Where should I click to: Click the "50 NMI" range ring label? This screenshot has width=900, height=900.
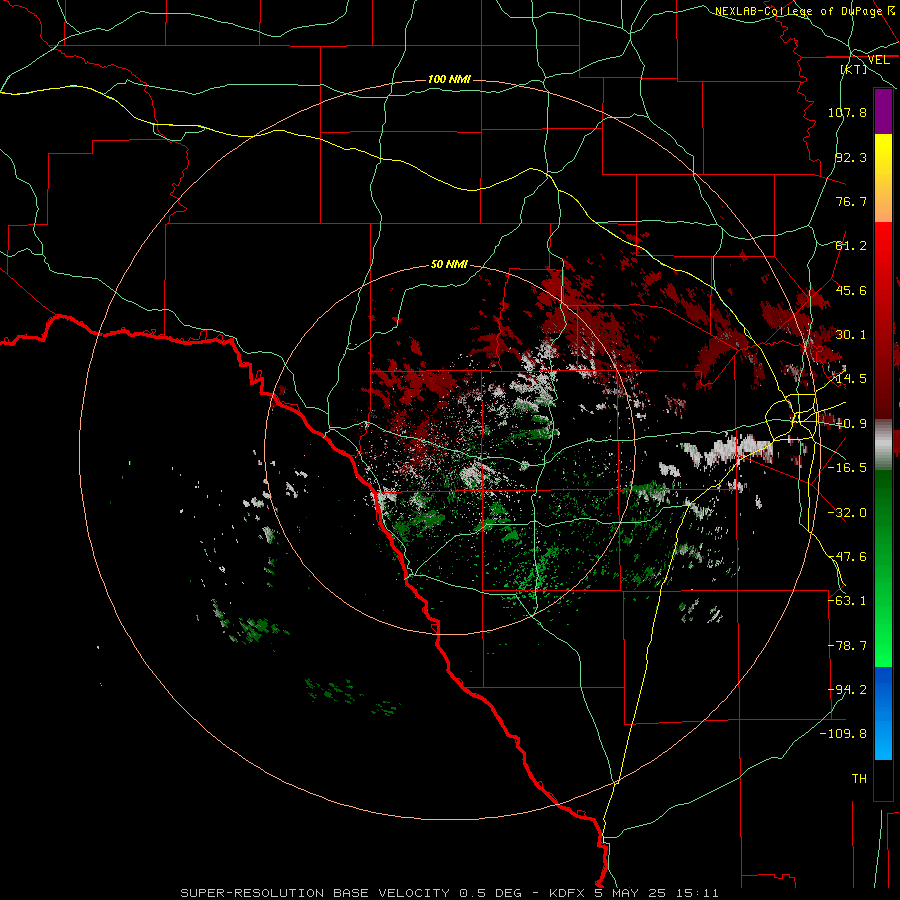(x=449, y=264)
